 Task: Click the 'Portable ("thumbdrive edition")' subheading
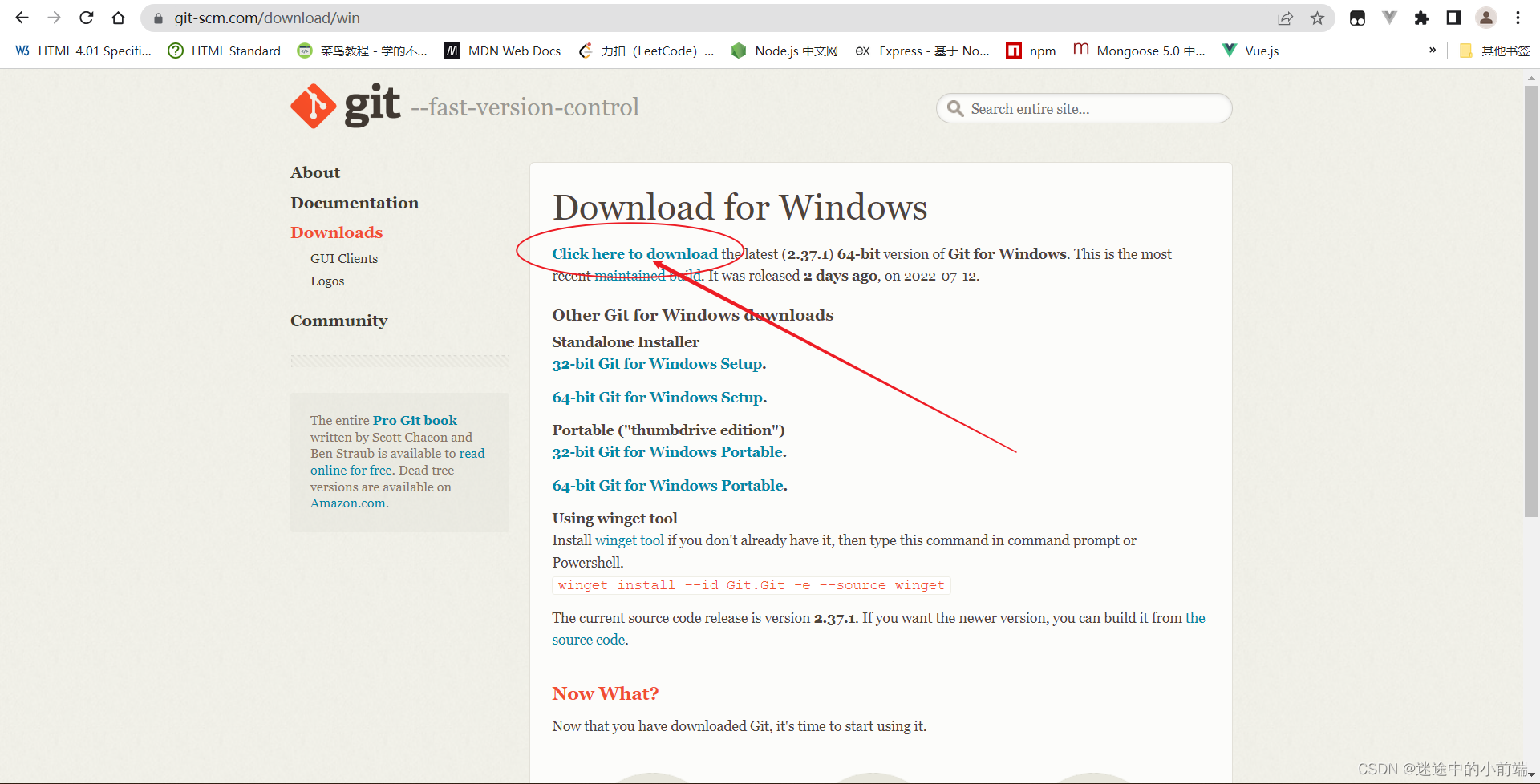pos(668,430)
